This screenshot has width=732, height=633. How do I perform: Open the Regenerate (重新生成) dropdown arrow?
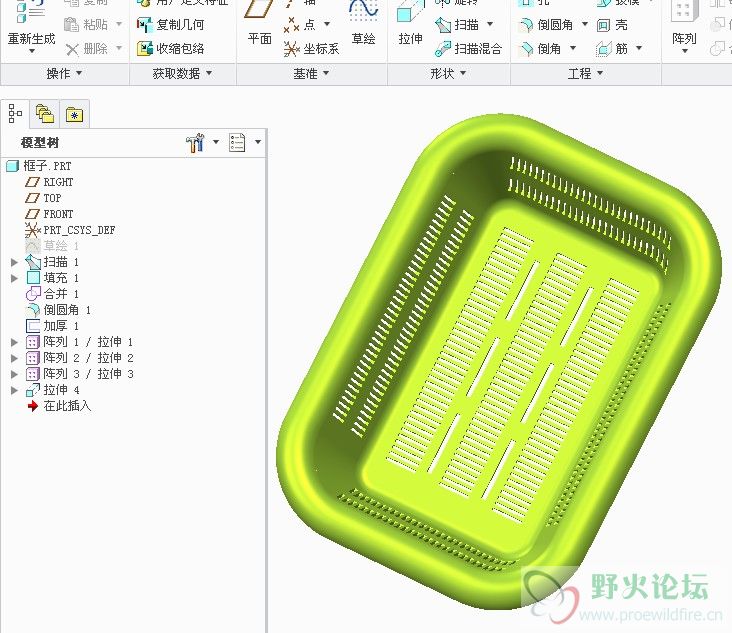[32, 51]
